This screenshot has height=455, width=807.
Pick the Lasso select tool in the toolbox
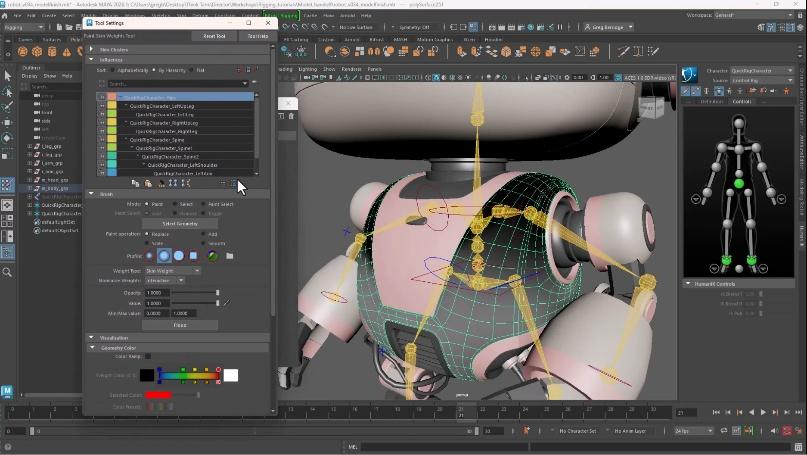pos(7,92)
